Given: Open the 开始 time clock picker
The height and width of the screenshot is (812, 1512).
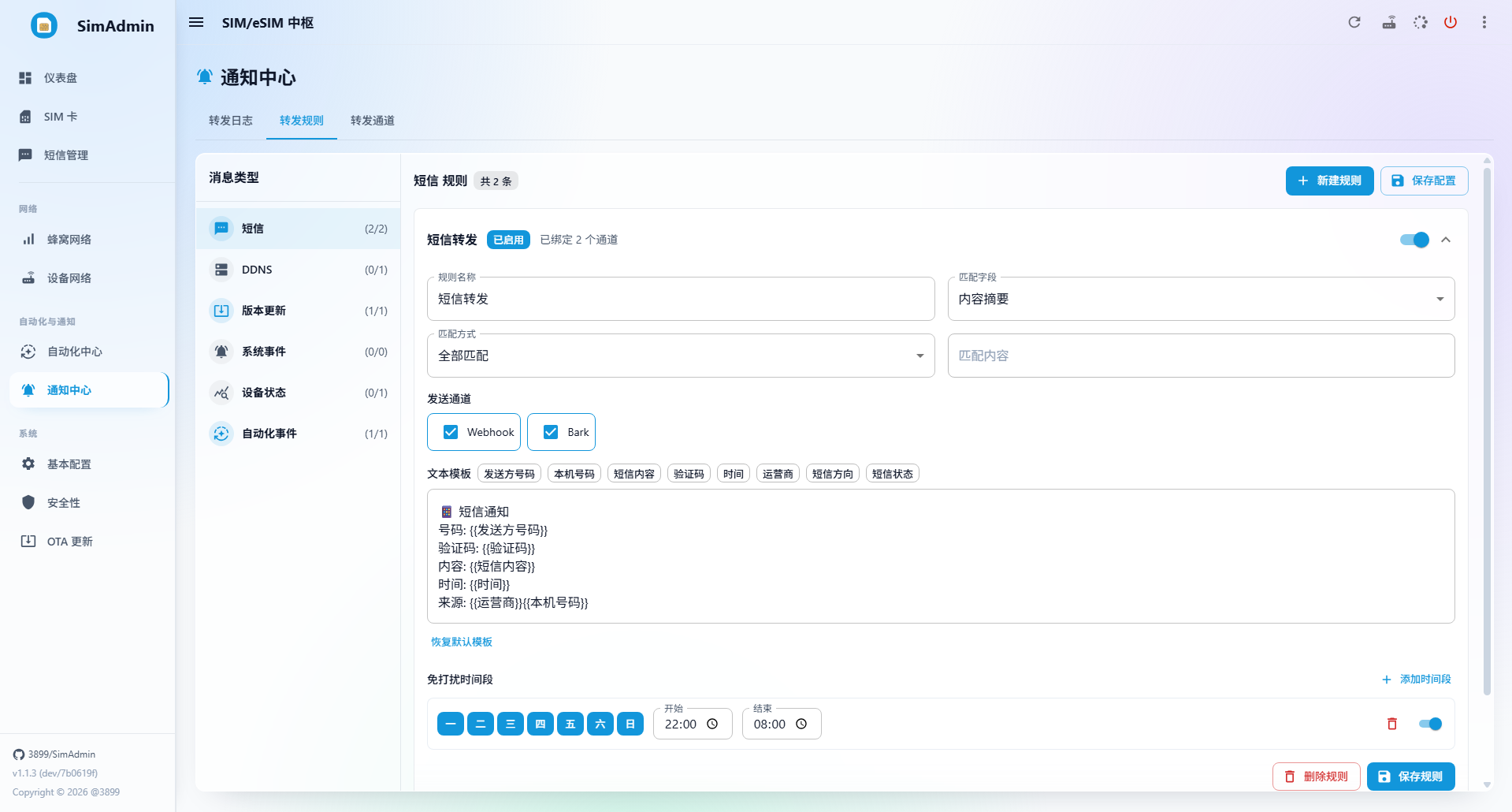Looking at the screenshot, I should point(712,724).
